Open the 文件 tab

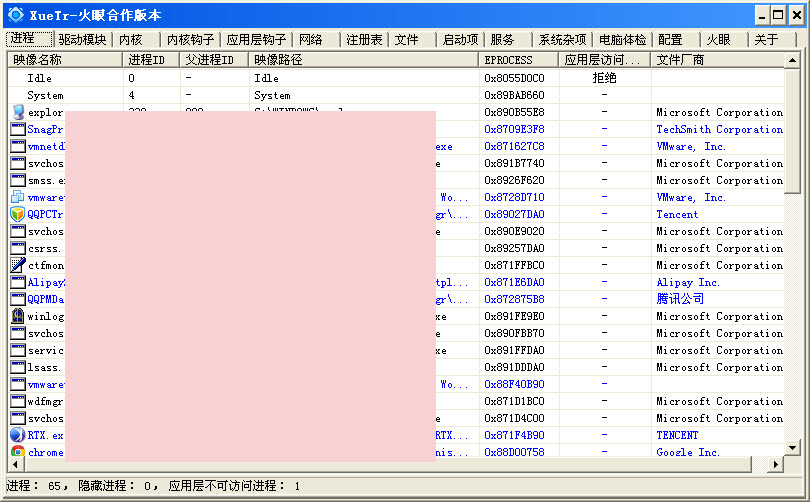pyautogui.click(x=412, y=39)
